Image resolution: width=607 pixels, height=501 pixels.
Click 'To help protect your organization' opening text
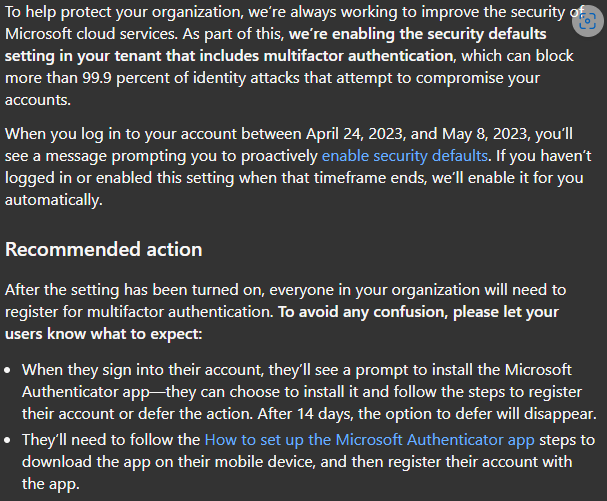(x=123, y=12)
